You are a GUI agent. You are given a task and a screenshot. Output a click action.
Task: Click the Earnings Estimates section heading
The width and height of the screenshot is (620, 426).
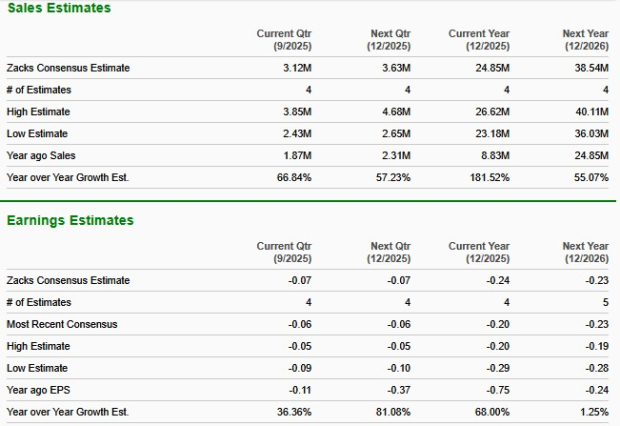click(x=70, y=220)
